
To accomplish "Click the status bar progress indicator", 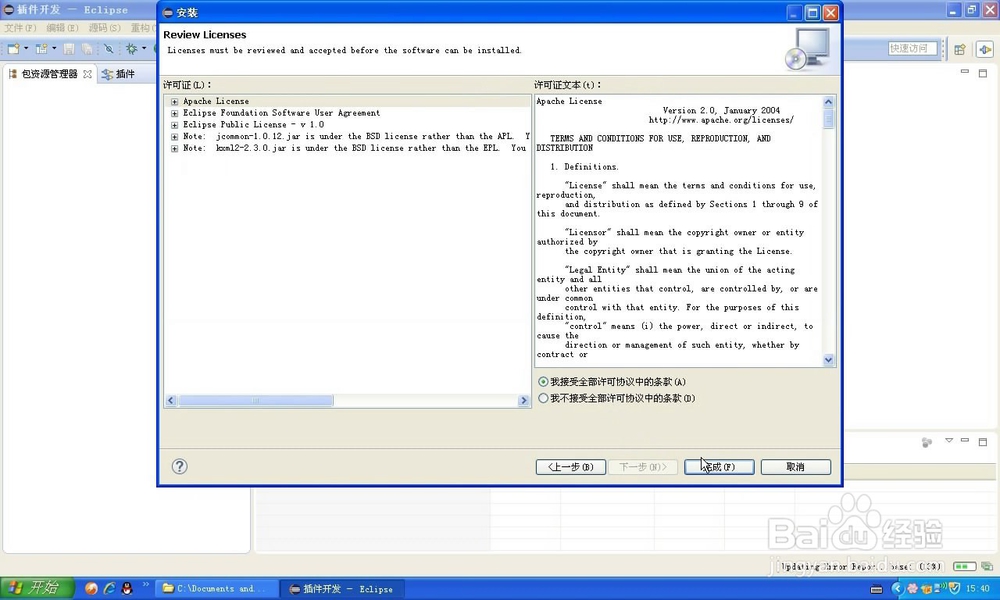I will coord(965,566).
